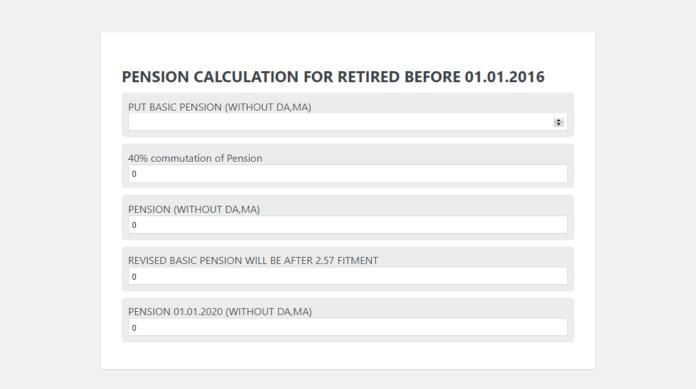Click the 0 value in Pension 01.01.2020 field
Screen dimensions: 696x389
point(134,328)
